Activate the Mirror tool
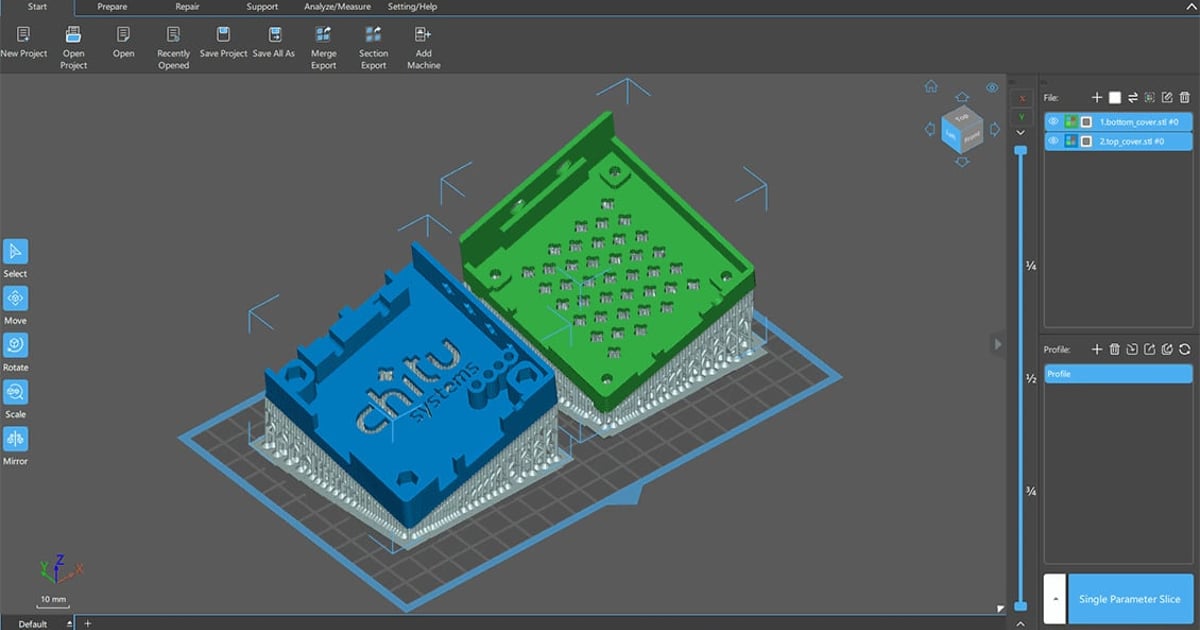Image resolution: width=1200 pixels, height=630 pixels. click(x=16, y=439)
